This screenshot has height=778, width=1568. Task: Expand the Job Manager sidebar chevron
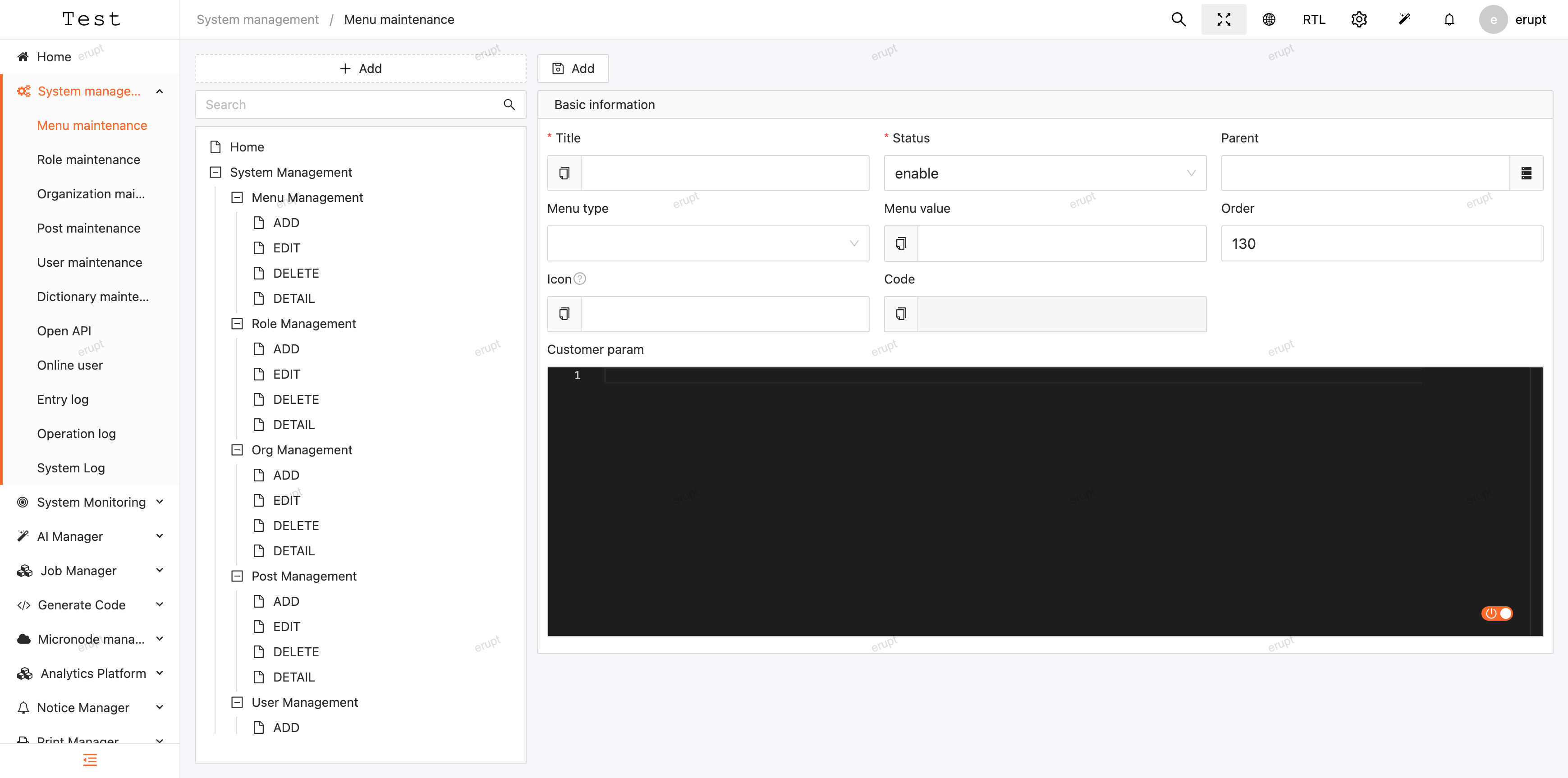[160, 571]
